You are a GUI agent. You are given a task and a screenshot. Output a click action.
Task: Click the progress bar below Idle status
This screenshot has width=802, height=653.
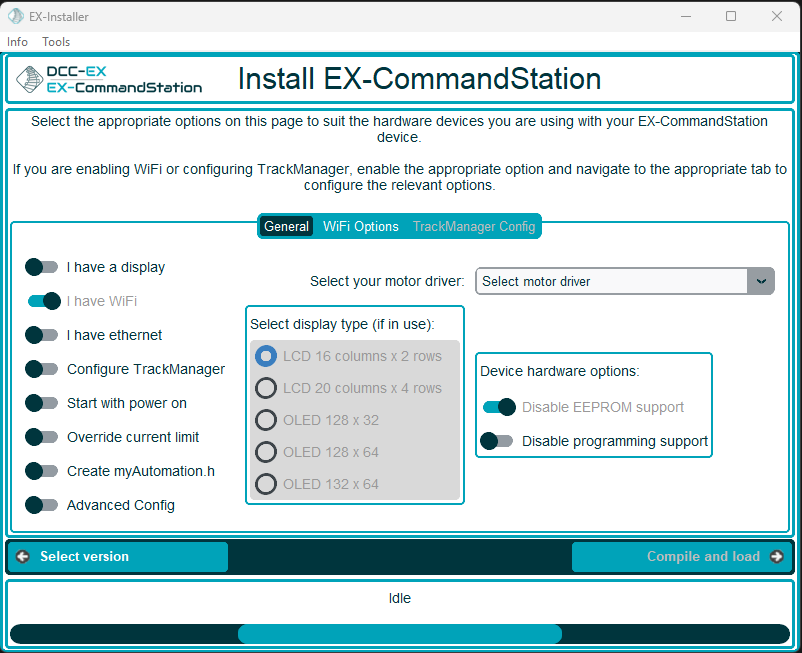point(400,634)
